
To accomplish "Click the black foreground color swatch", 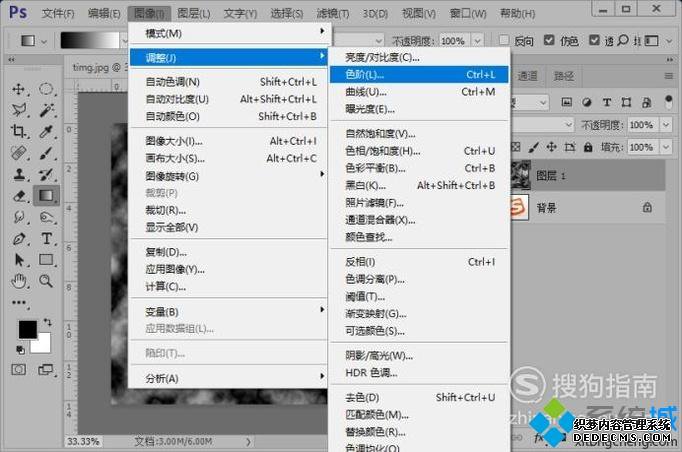I will tap(27, 329).
